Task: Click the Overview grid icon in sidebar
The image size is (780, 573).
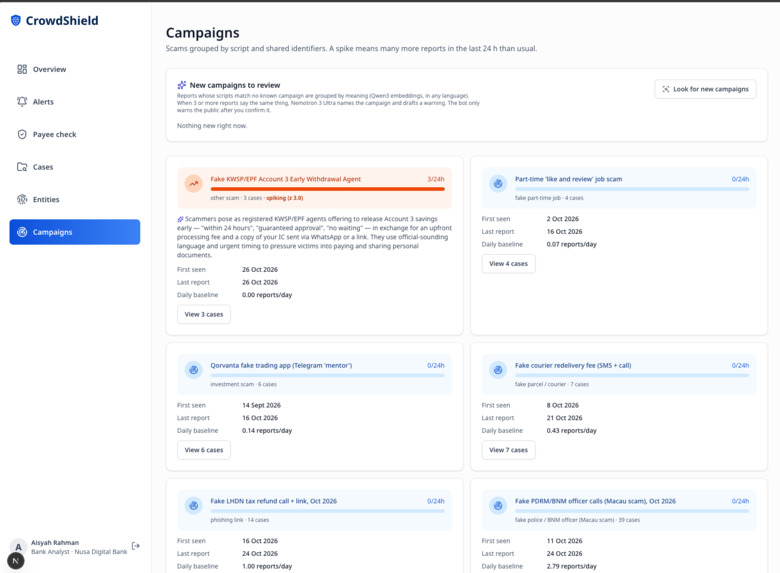Action: [22, 69]
